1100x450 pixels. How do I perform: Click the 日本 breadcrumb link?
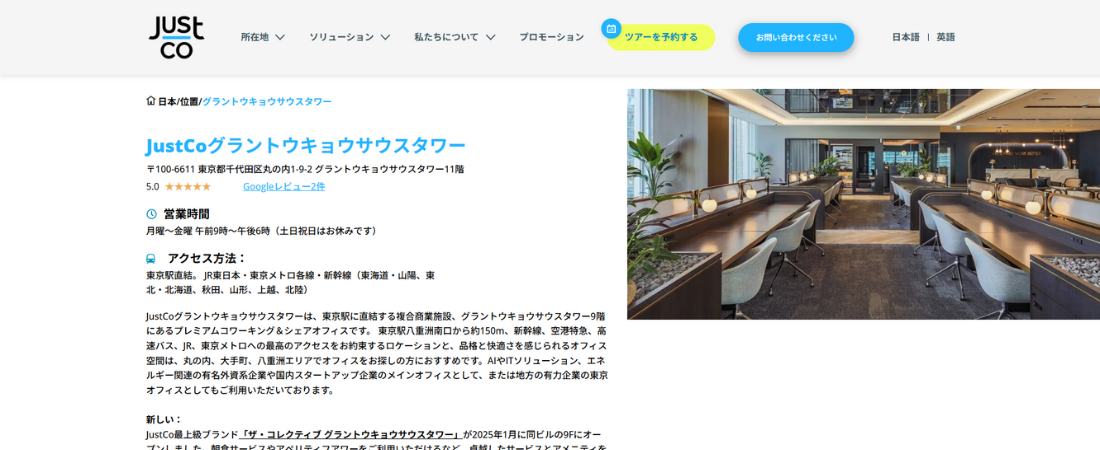click(167, 101)
